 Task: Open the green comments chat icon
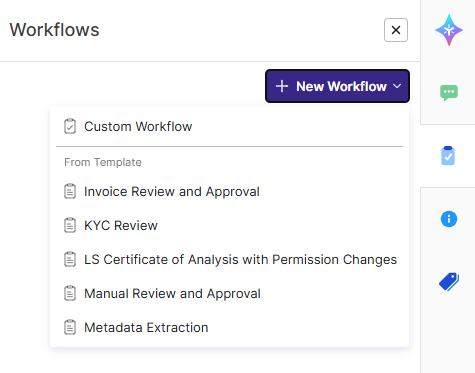click(x=449, y=93)
